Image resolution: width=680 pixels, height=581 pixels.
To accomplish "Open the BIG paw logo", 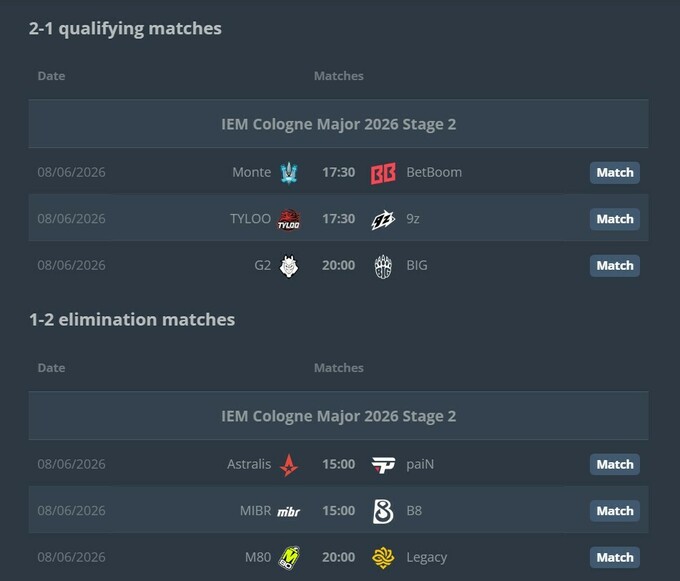I will [383, 266].
